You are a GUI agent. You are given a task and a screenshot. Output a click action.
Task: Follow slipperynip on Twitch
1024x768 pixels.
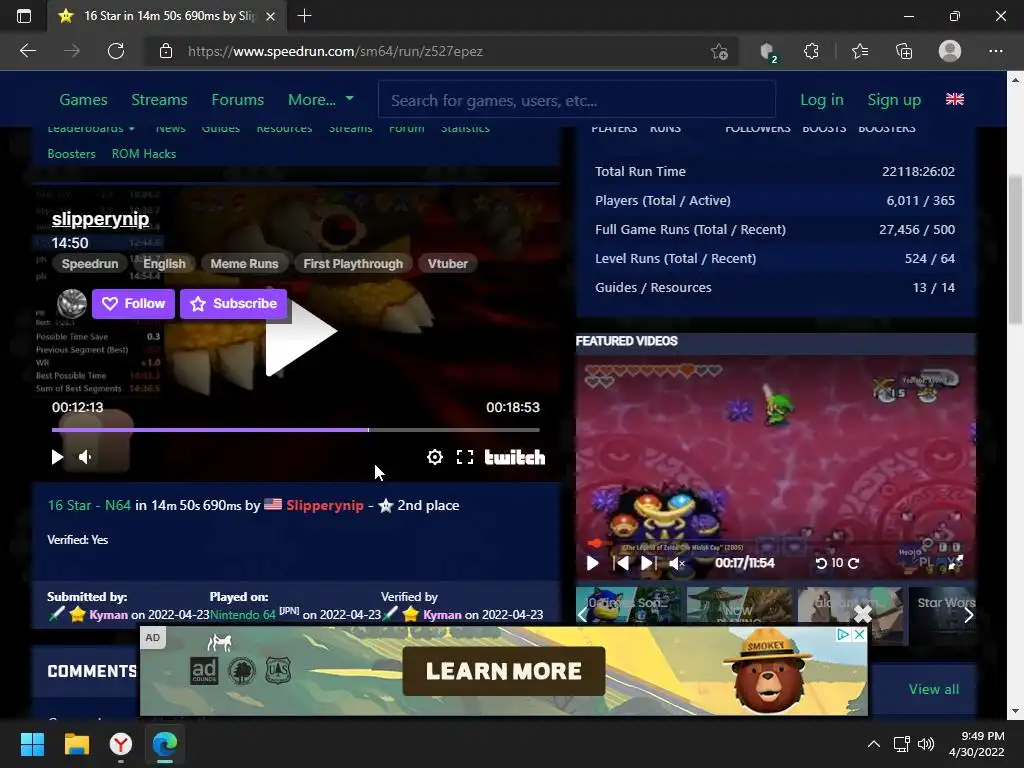coord(133,304)
